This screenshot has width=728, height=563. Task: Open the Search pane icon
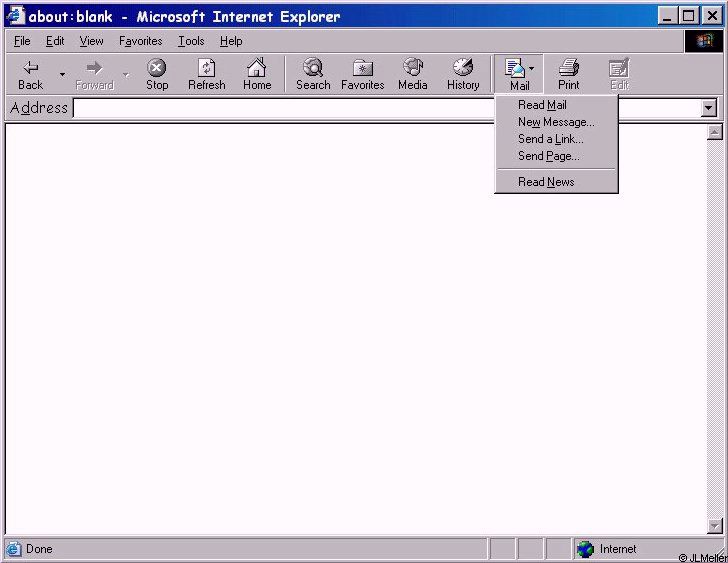tap(313, 67)
